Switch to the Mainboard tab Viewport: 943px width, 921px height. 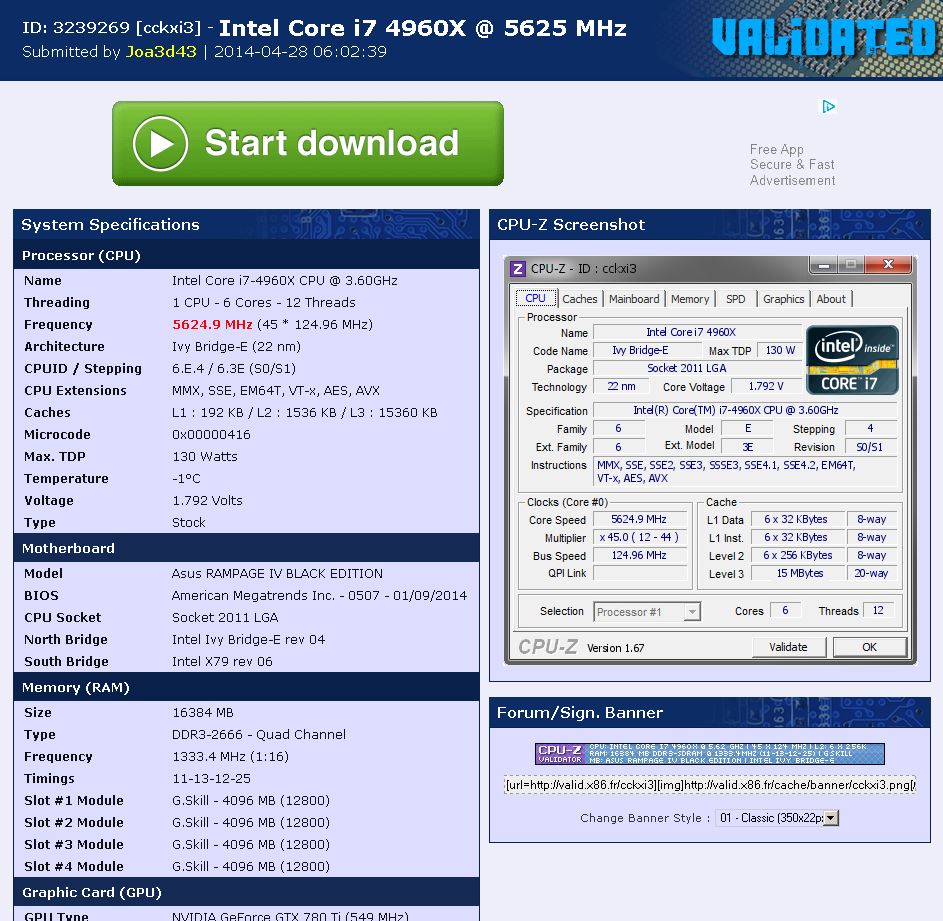pyautogui.click(x=634, y=299)
